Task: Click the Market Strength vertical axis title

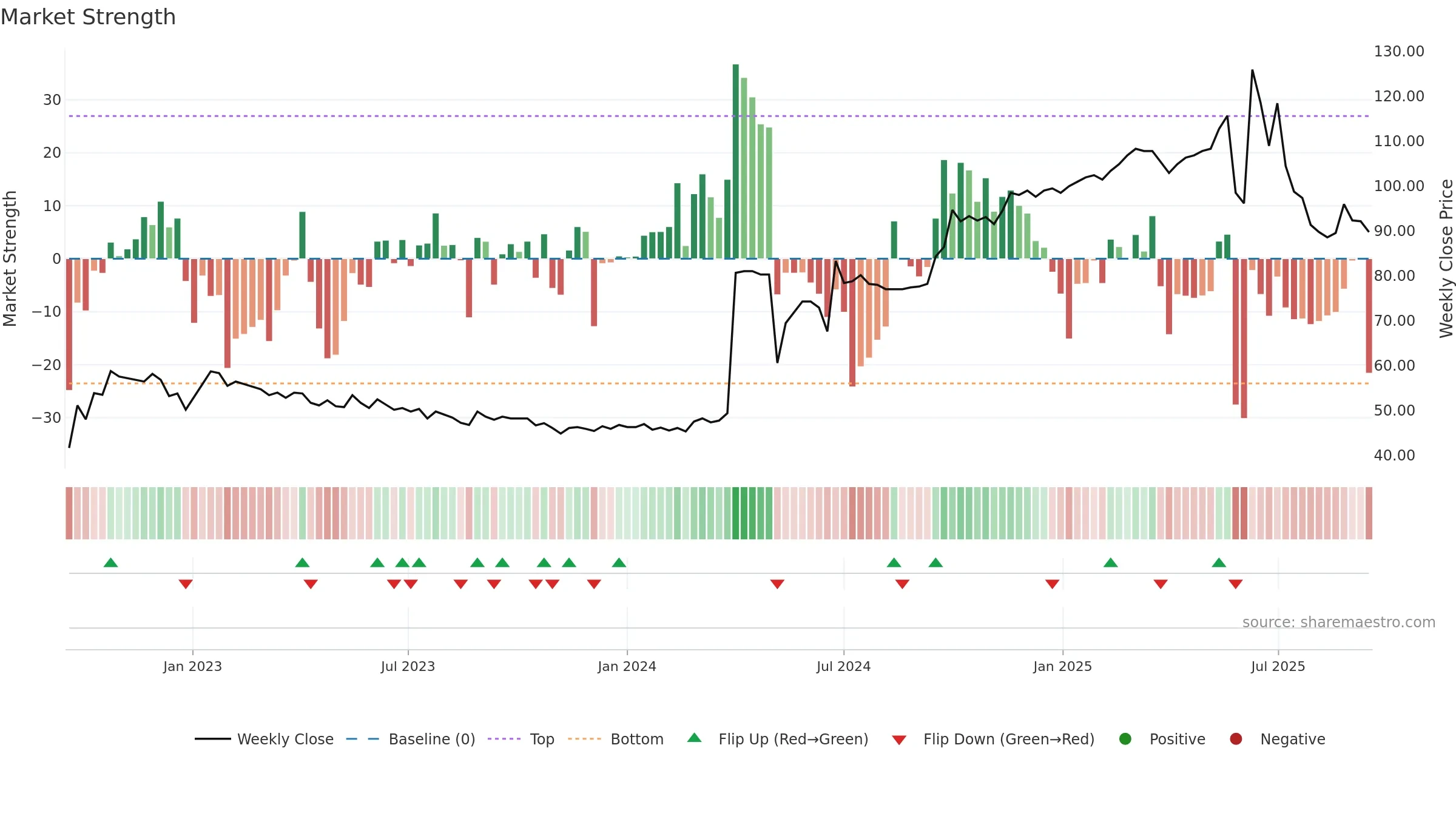Action: [x=10, y=258]
